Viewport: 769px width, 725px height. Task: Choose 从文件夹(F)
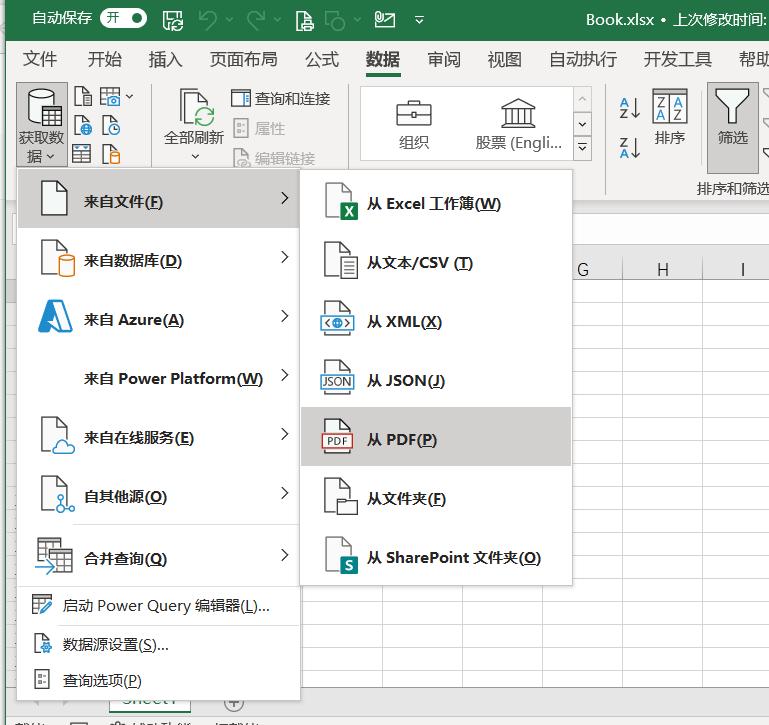pyautogui.click(x=436, y=496)
